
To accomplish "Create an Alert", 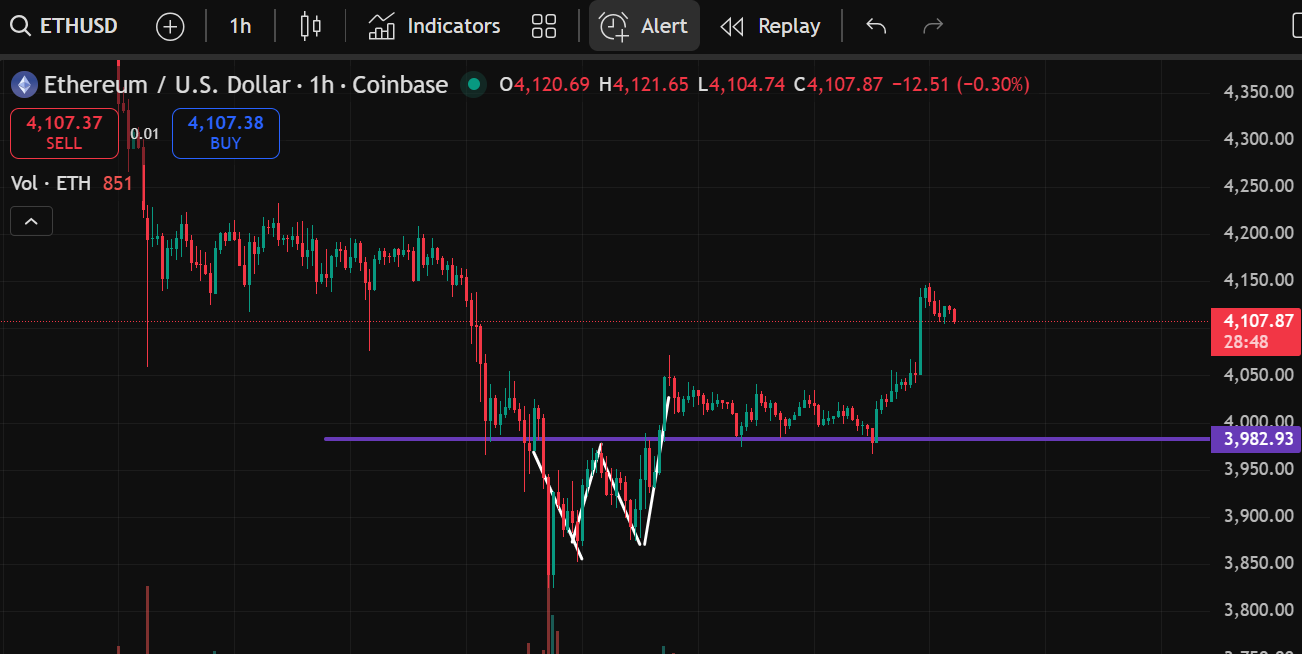I will (x=644, y=27).
